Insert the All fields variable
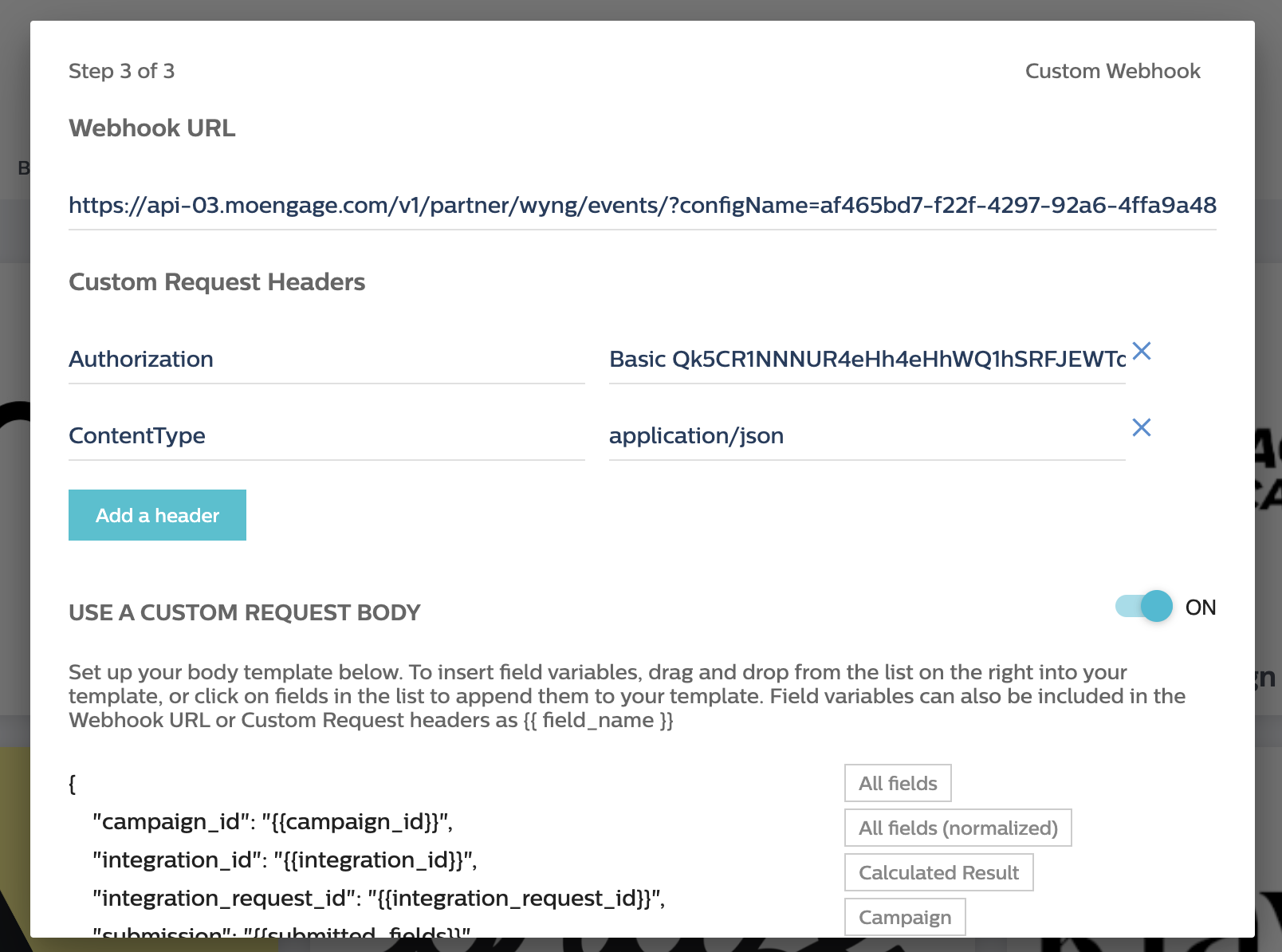The image size is (1282, 952). coord(898,783)
